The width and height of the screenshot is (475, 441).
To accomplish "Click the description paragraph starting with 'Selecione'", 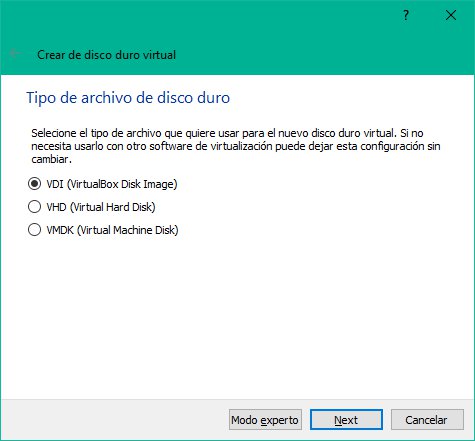I will click(x=236, y=146).
